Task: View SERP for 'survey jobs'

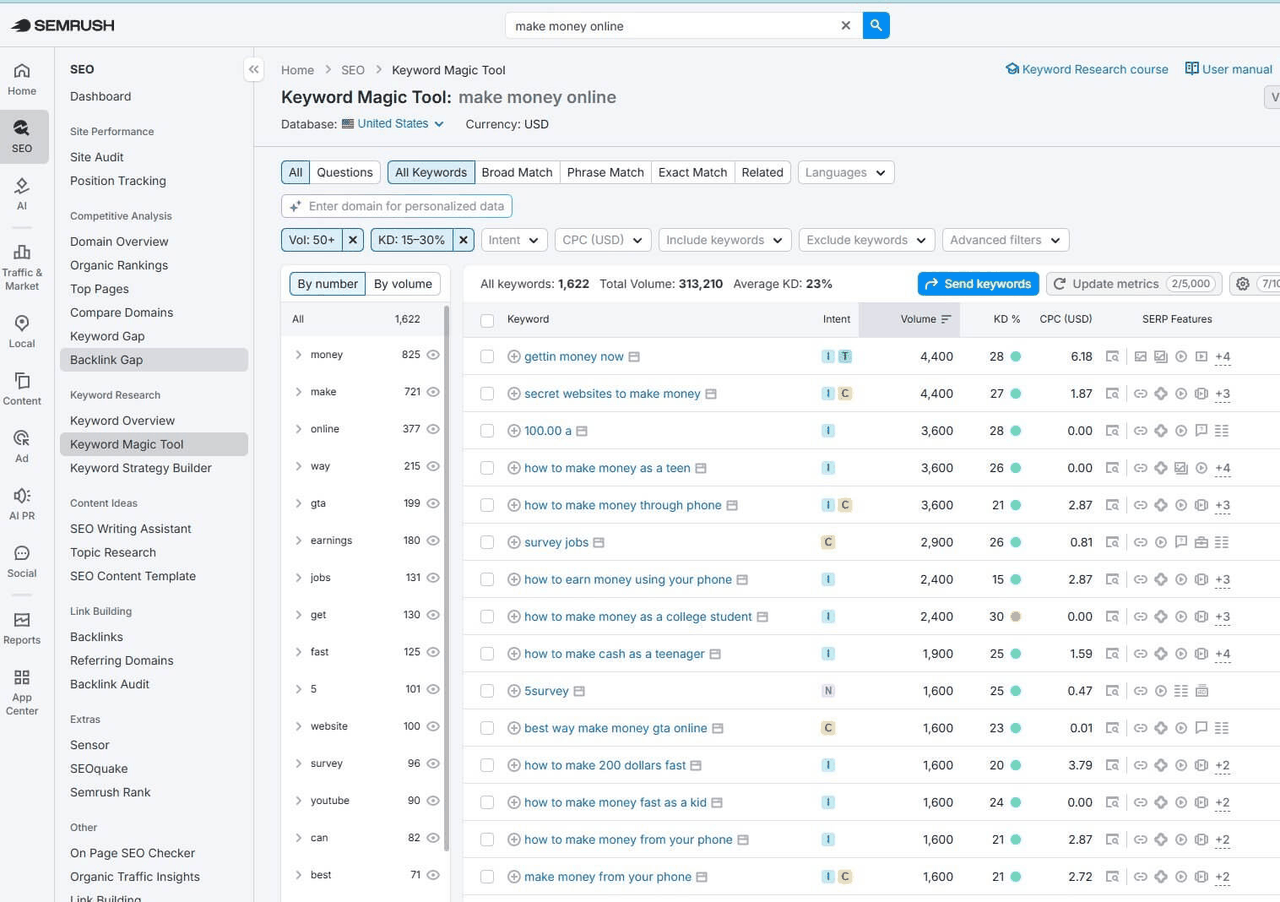Action: pyautogui.click(x=1112, y=542)
